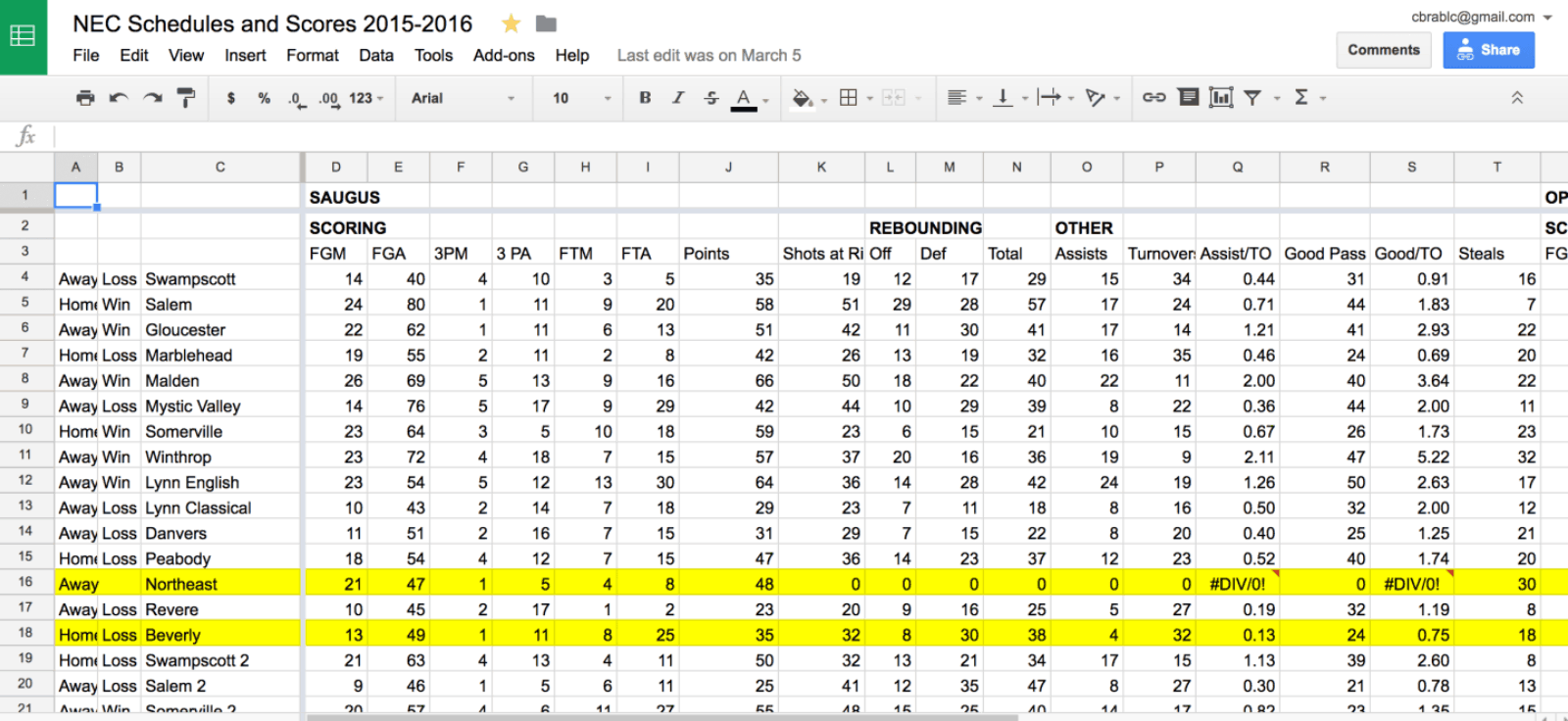Undo the last action
Image resolution: width=1568 pixels, height=721 pixels.
pyautogui.click(x=119, y=98)
